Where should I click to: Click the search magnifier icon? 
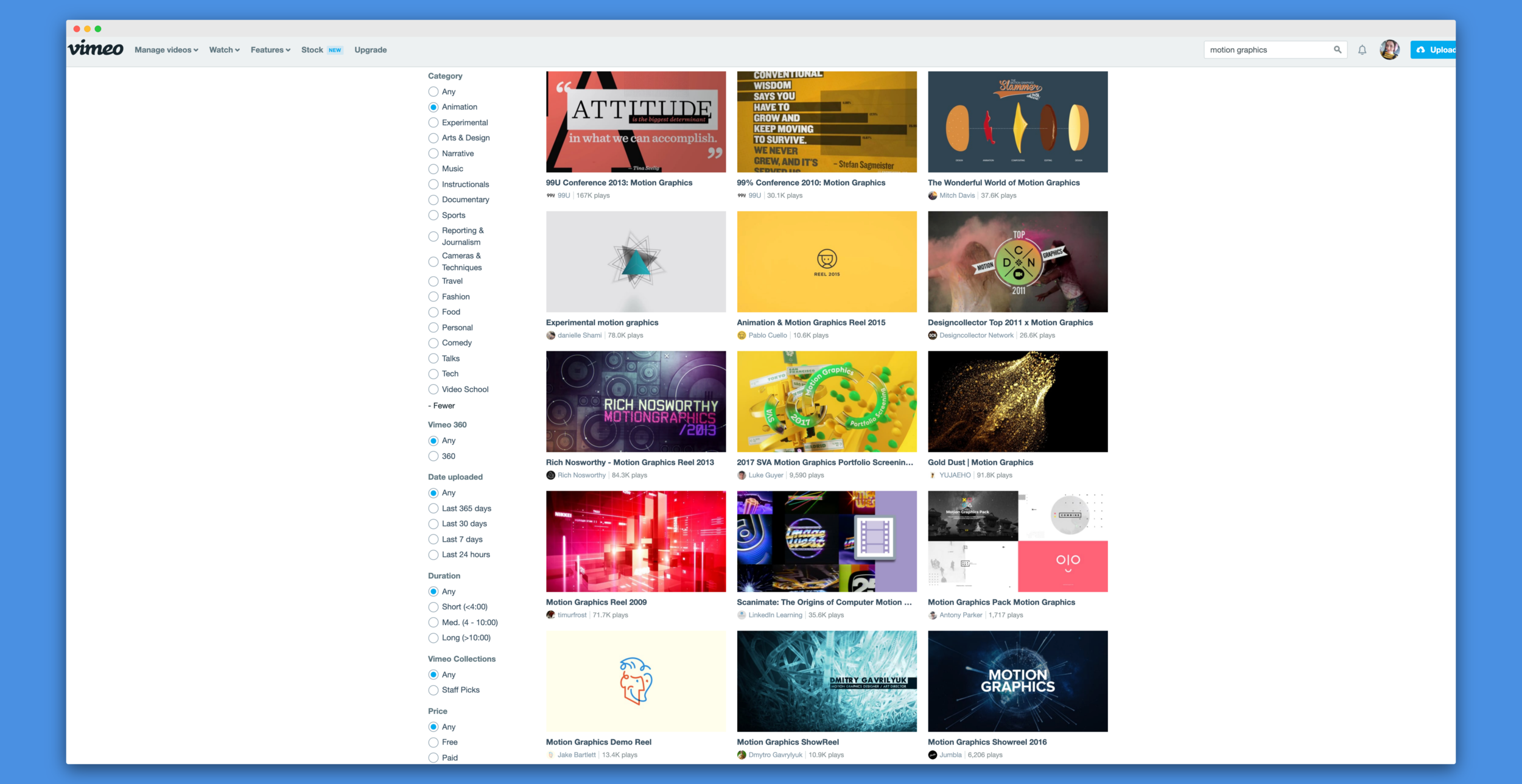click(1337, 50)
